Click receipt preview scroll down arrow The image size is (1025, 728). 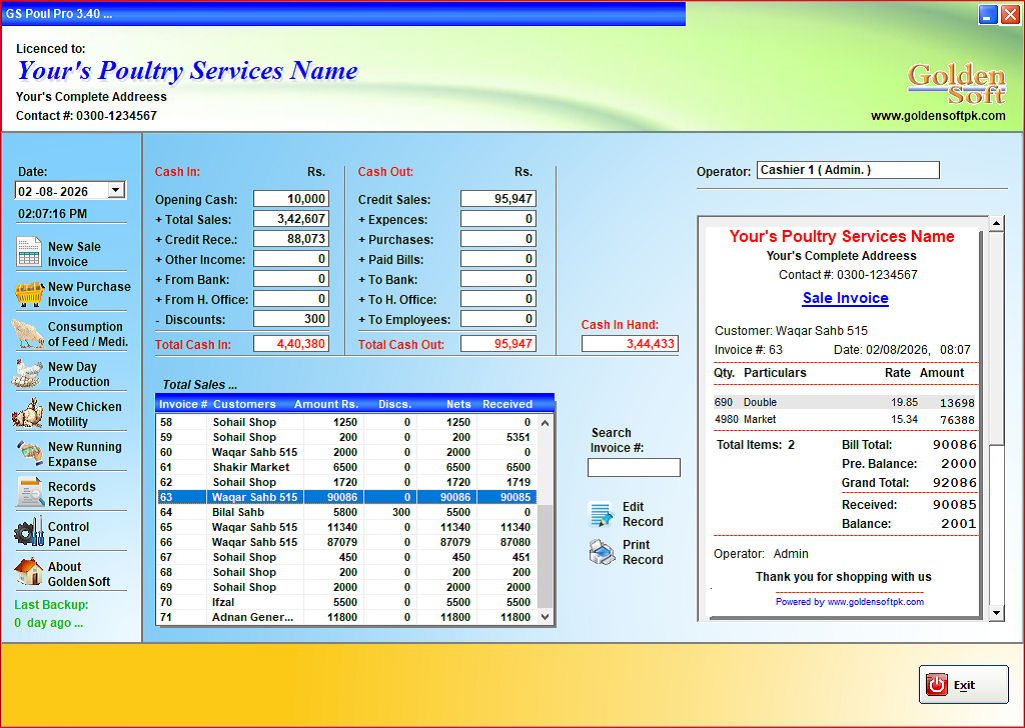click(x=996, y=613)
